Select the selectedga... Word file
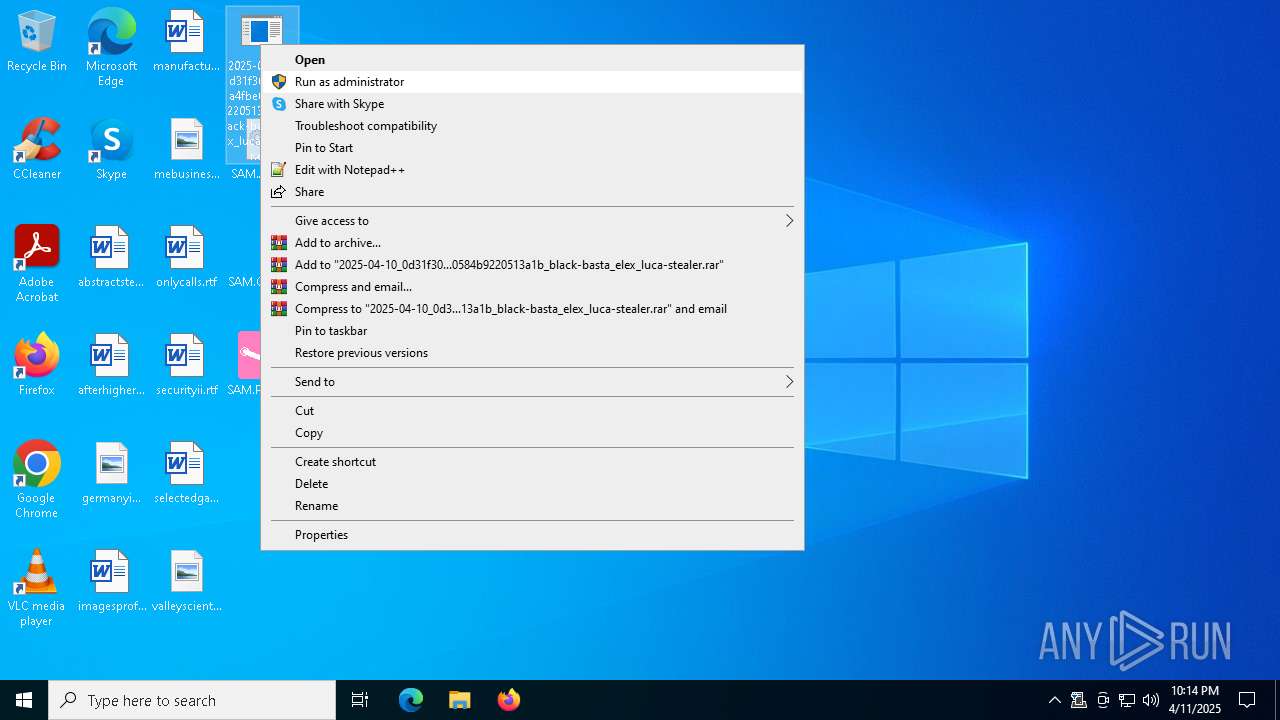Viewport: 1280px width, 720px height. click(186, 473)
